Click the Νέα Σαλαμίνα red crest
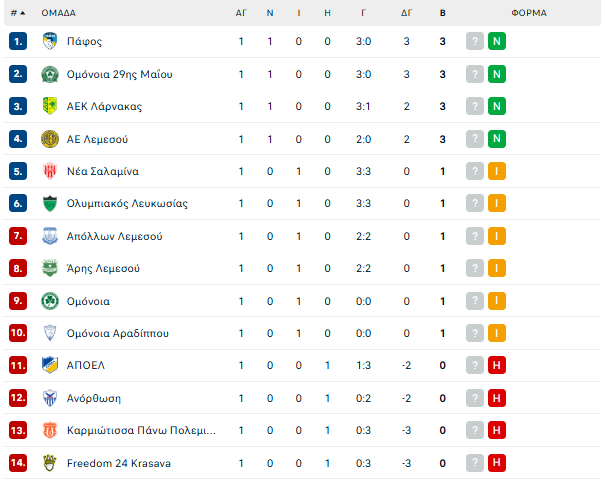The height and width of the screenshot is (483, 607). click(50, 171)
